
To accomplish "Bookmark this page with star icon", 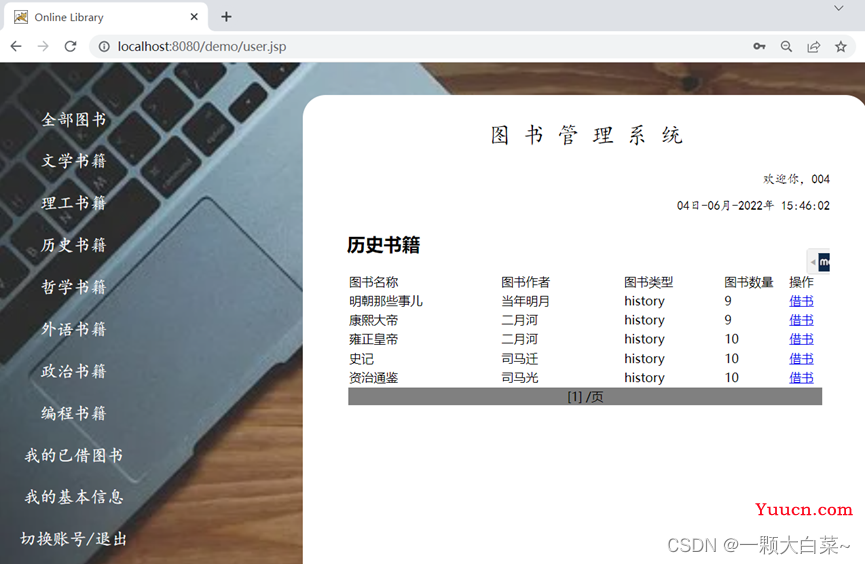I will (841, 47).
